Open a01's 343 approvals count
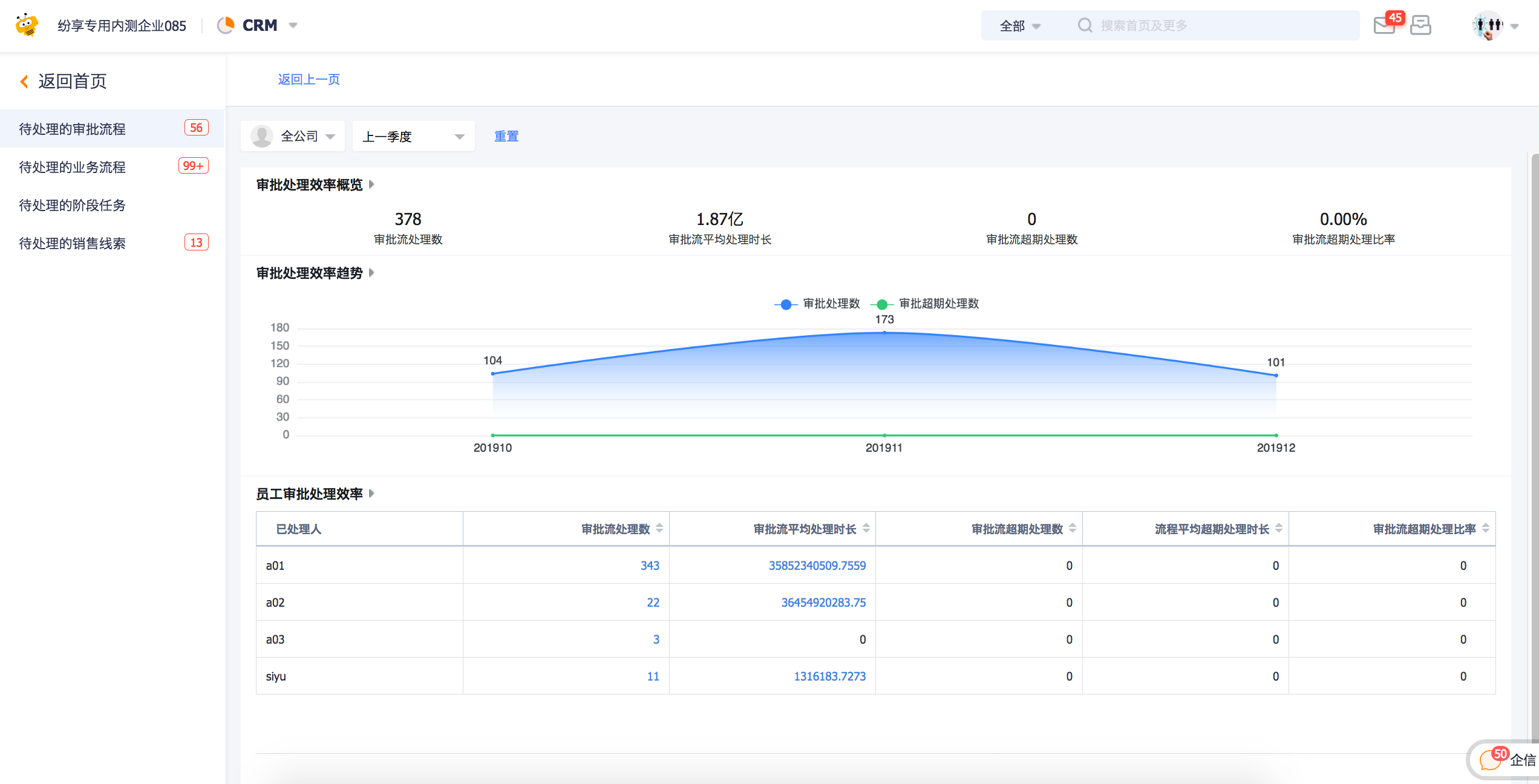 pyautogui.click(x=650, y=565)
